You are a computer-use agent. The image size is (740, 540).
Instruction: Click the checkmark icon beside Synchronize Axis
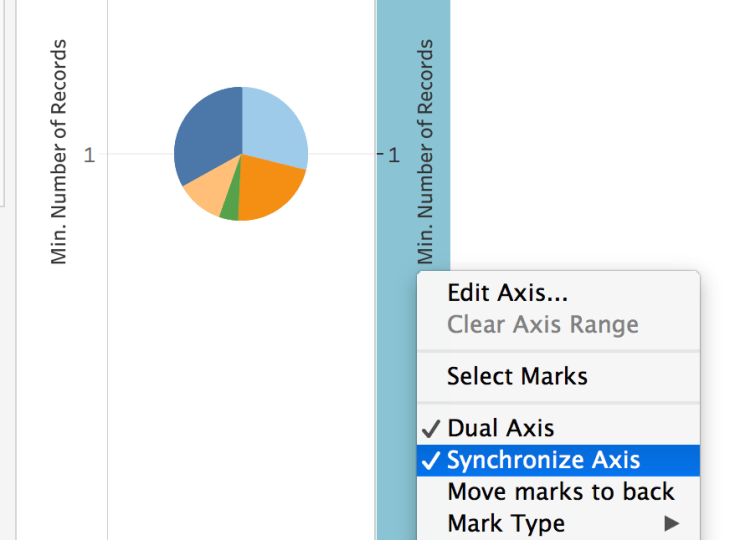(431, 460)
